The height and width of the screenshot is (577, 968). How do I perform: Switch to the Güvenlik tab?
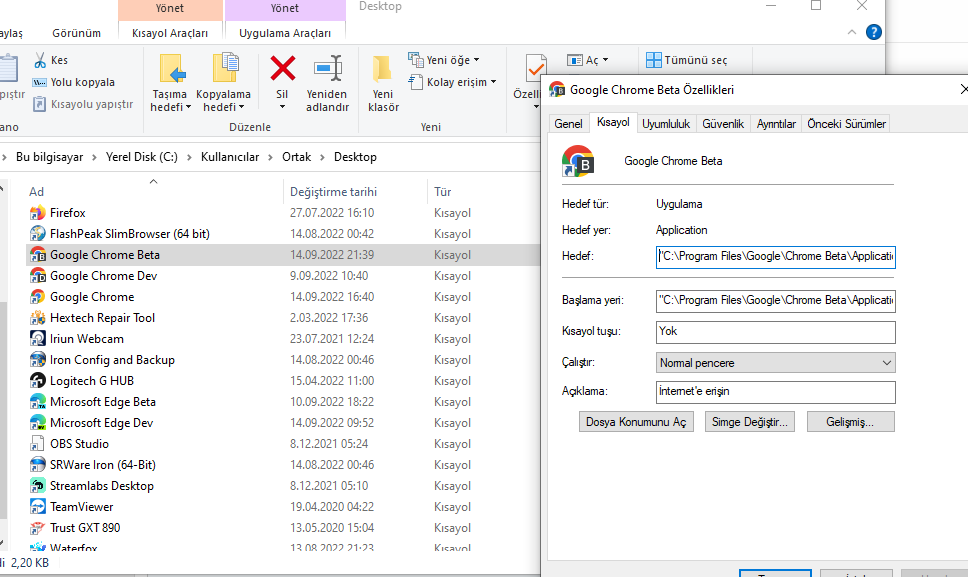(x=723, y=124)
